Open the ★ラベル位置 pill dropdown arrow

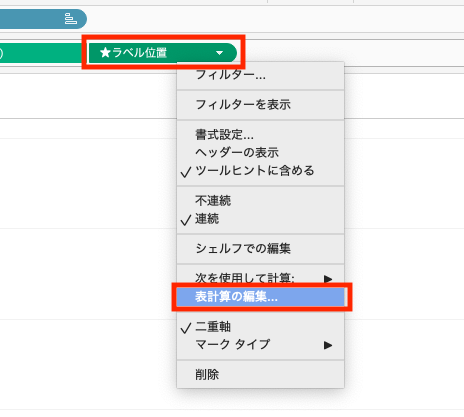pyautogui.click(x=219, y=53)
